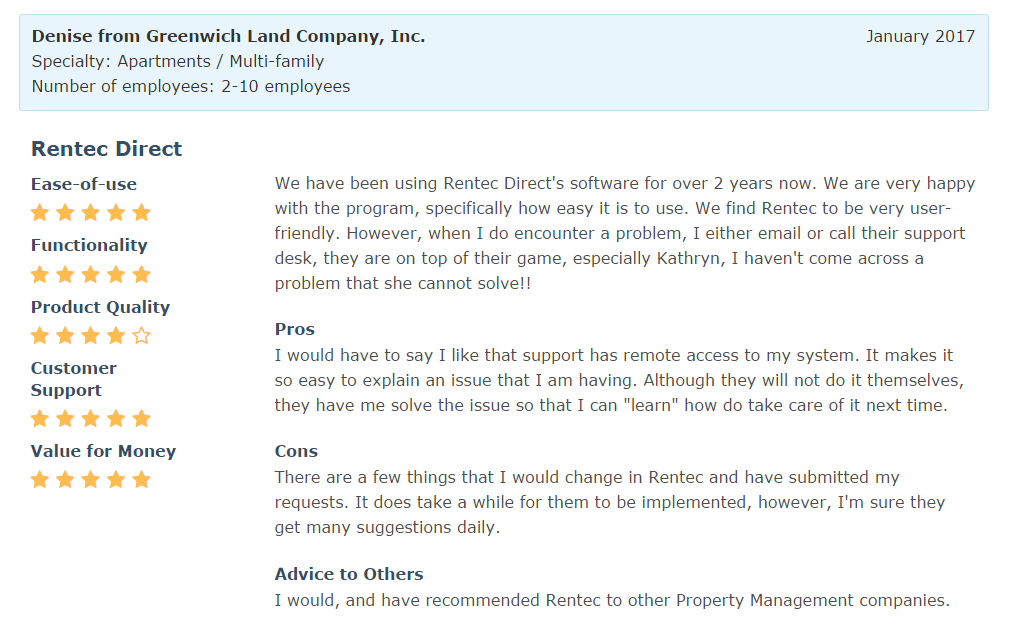Click the second star under Value for Money
Screen dimensions: 1009x634
(65, 480)
